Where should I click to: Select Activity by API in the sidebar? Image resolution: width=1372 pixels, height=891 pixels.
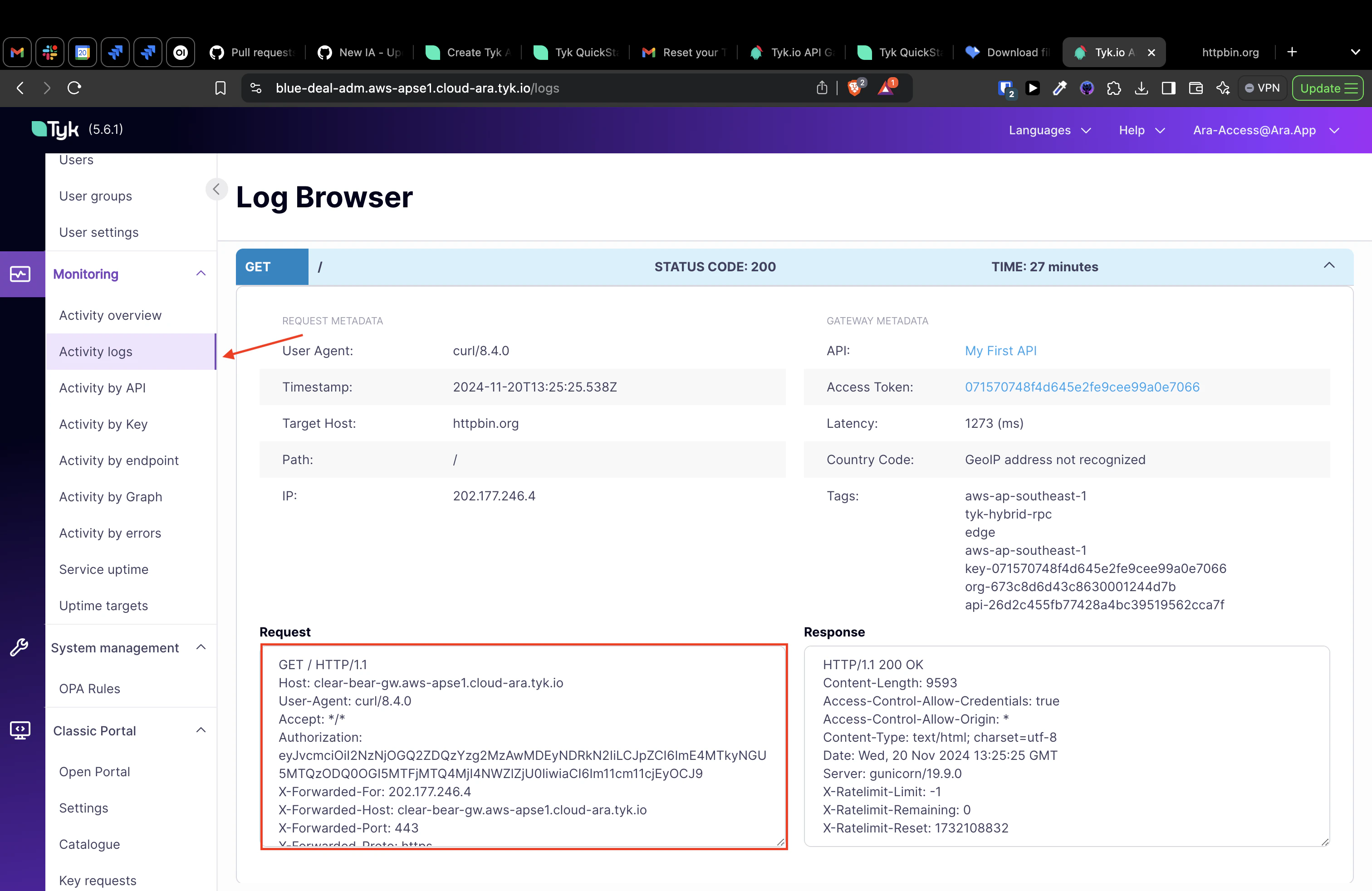(x=102, y=387)
